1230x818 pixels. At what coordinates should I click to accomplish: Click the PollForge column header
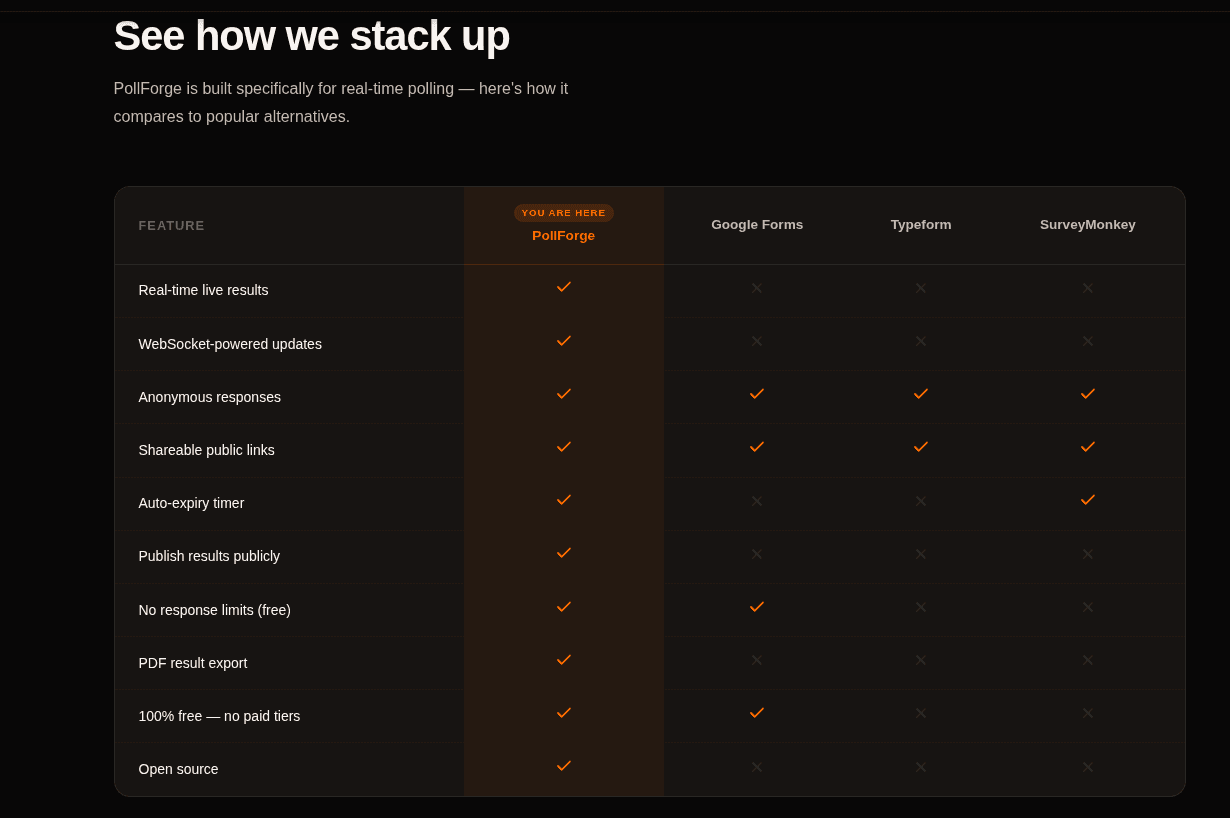(x=564, y=235)
